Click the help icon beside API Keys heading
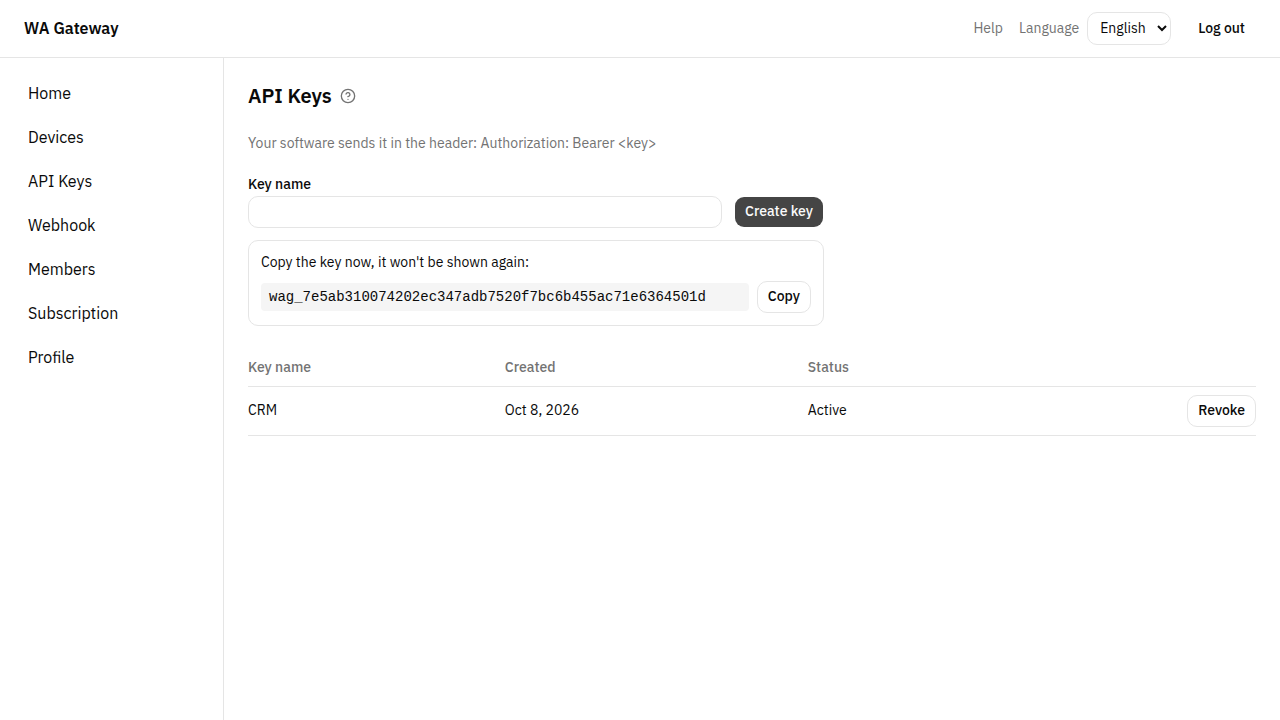This screenshot has height=720, width=1280. [x=348, y=96]
